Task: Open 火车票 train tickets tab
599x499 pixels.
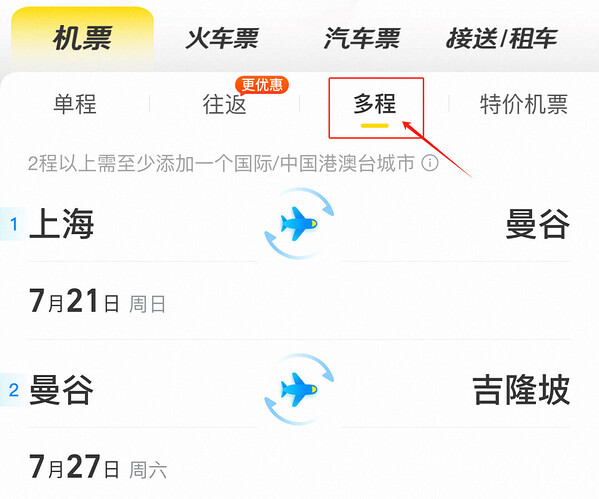Action: point(222,39)
